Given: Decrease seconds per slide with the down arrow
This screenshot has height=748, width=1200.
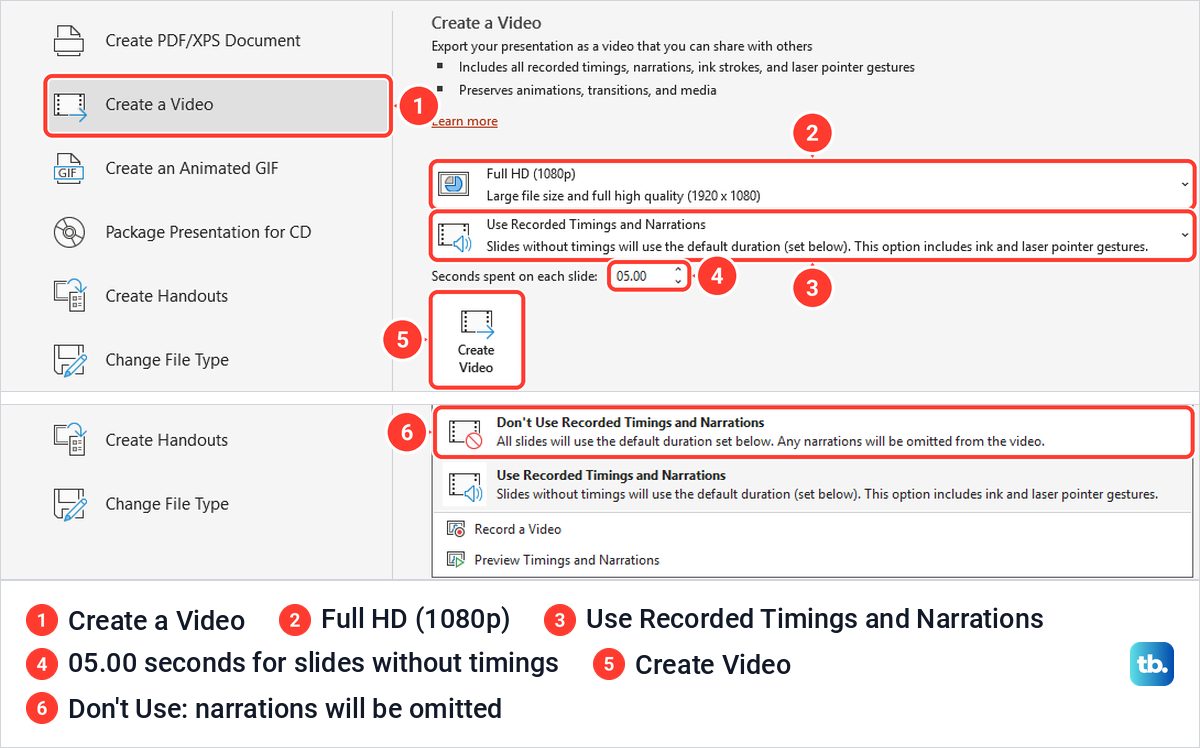Looking at the screenshot, I should pyautogui.click(x=678, y=282).
